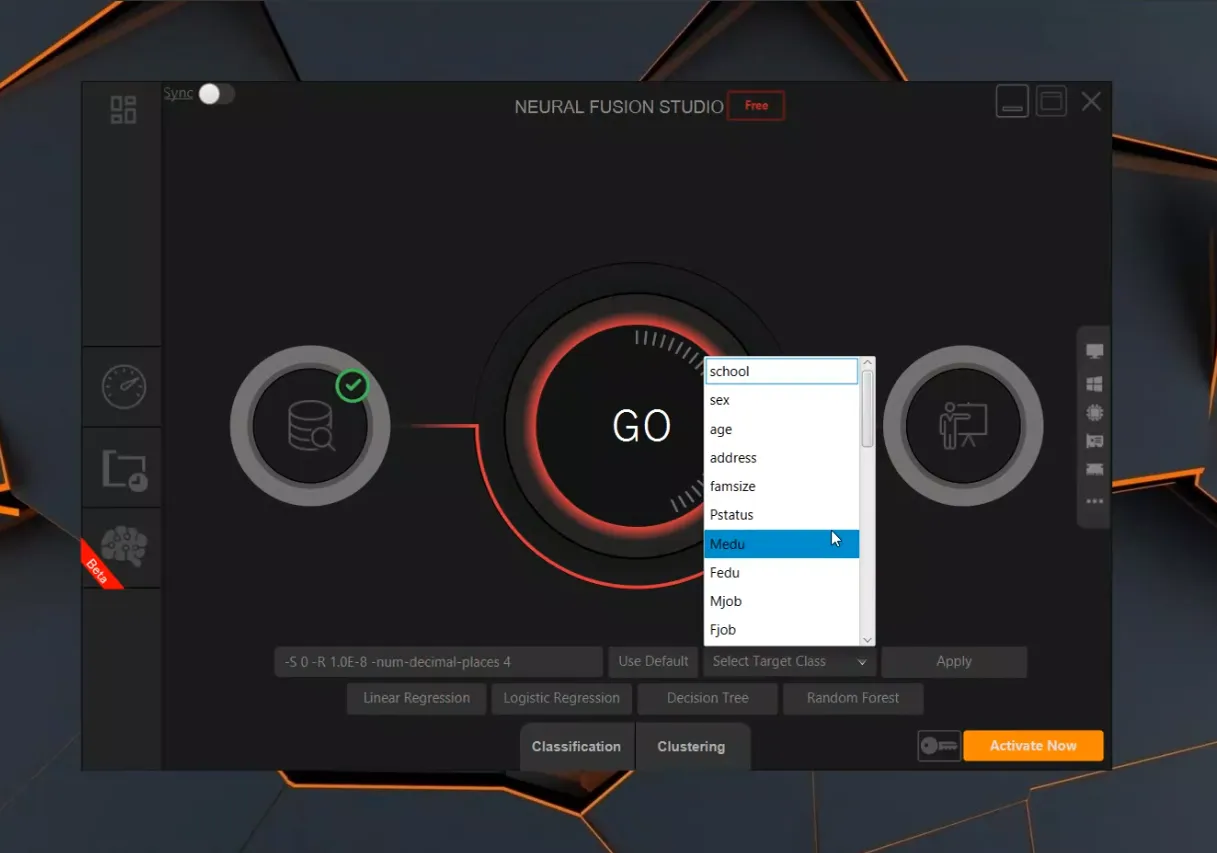Choose Mjob in the target list
The height and width of the screenshot is (853, 1217).
click(781, 601)
